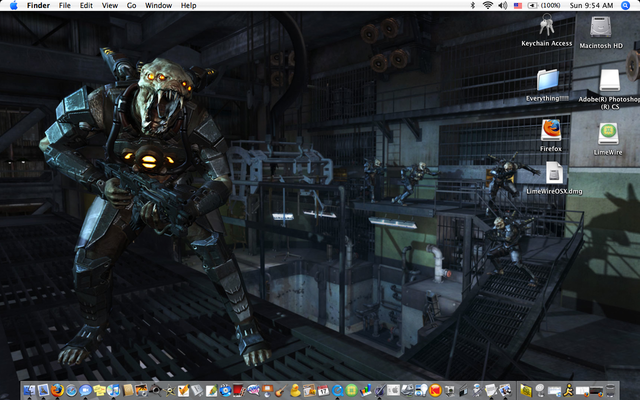Select the LimeWireOSX.dmg file
This screenshot has height=400, width=640.
553,173
